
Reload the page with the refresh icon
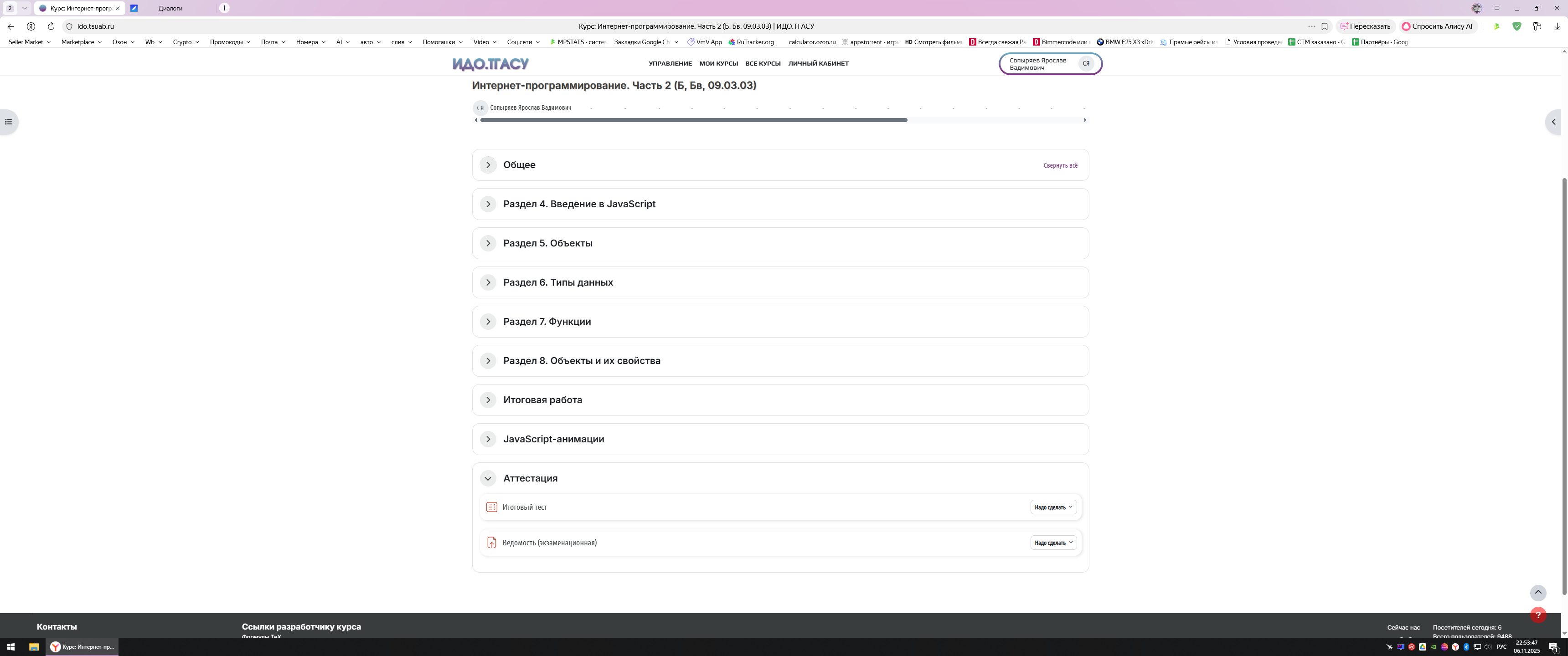click(x=51, y=26)
